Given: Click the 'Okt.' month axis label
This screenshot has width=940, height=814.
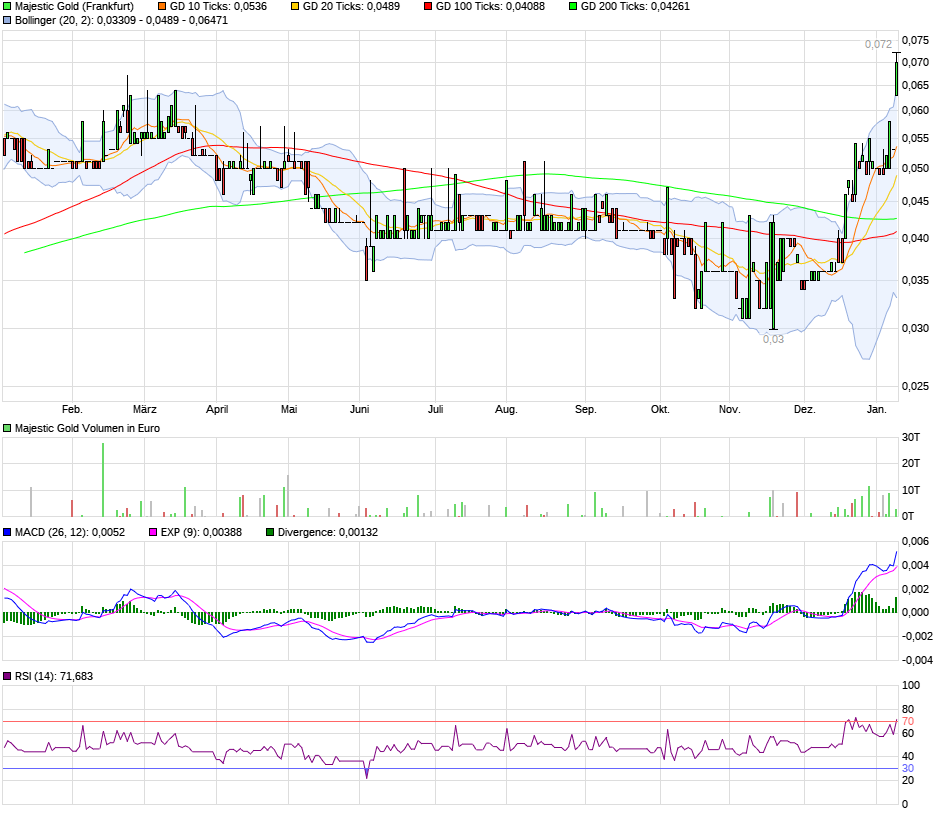Looking at the screenshot, I should pos(660,409).
